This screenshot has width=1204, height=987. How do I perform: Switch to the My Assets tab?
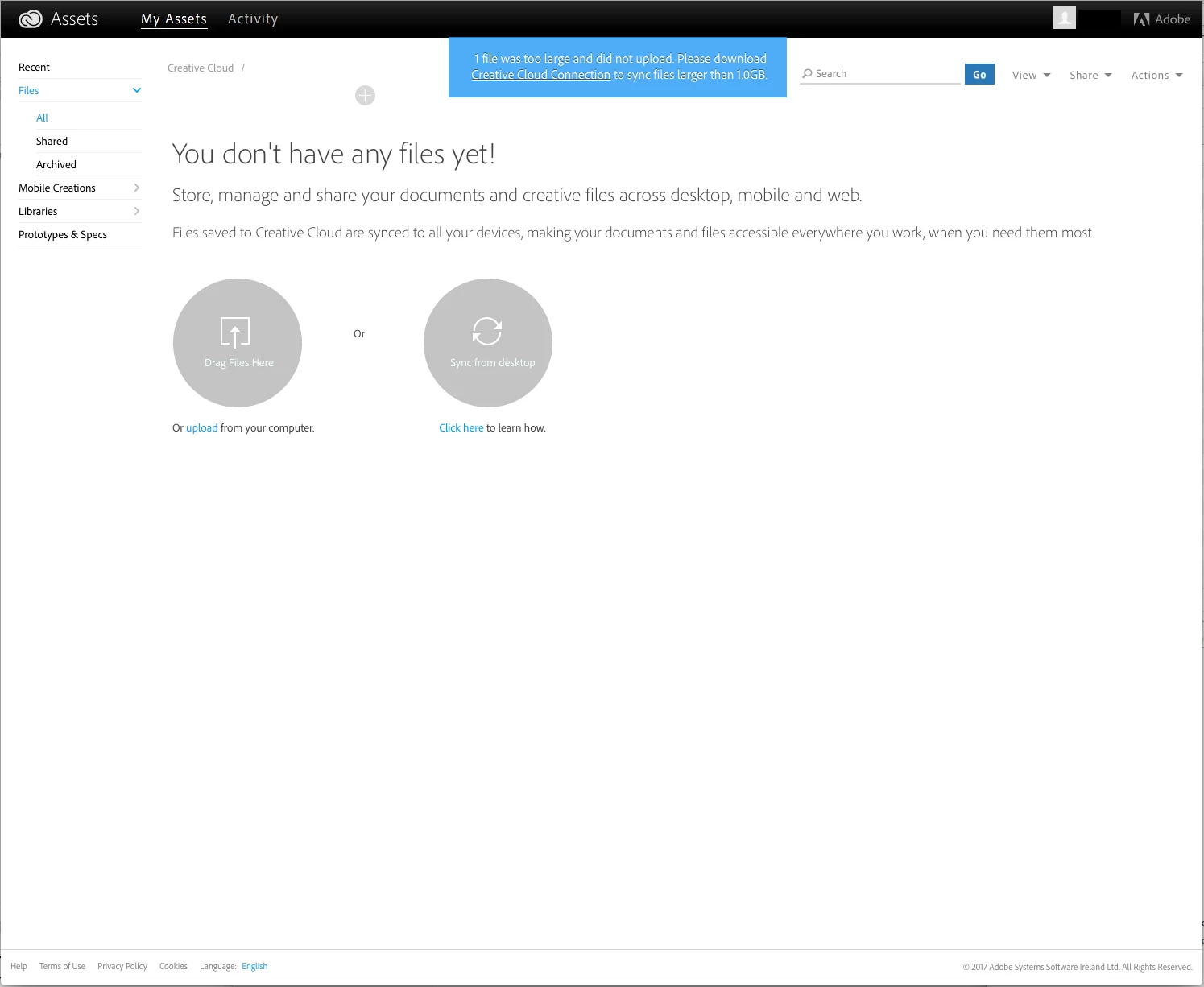point(174,19)
